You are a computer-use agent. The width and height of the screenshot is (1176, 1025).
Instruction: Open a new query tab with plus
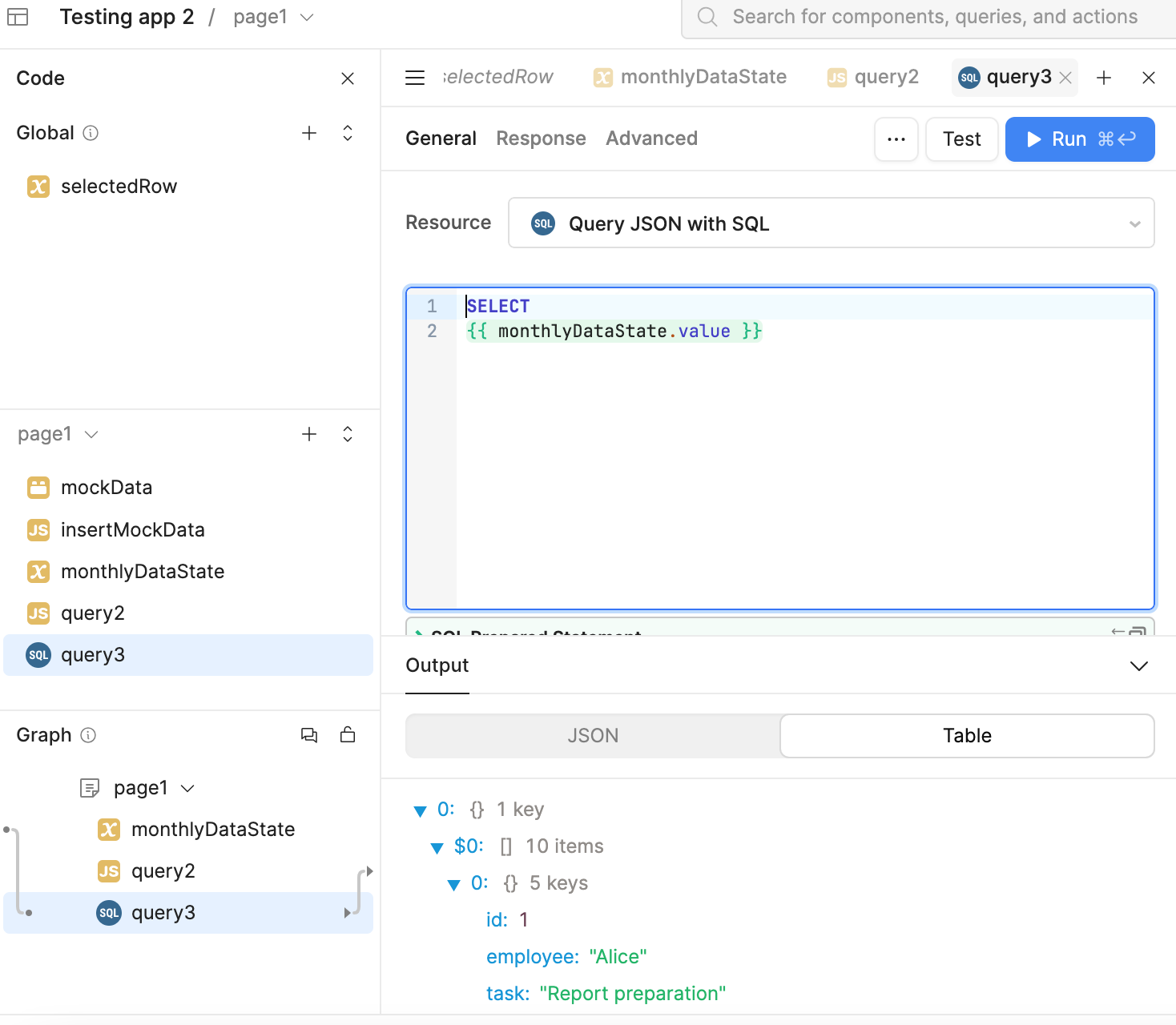tap(1104, 78)
